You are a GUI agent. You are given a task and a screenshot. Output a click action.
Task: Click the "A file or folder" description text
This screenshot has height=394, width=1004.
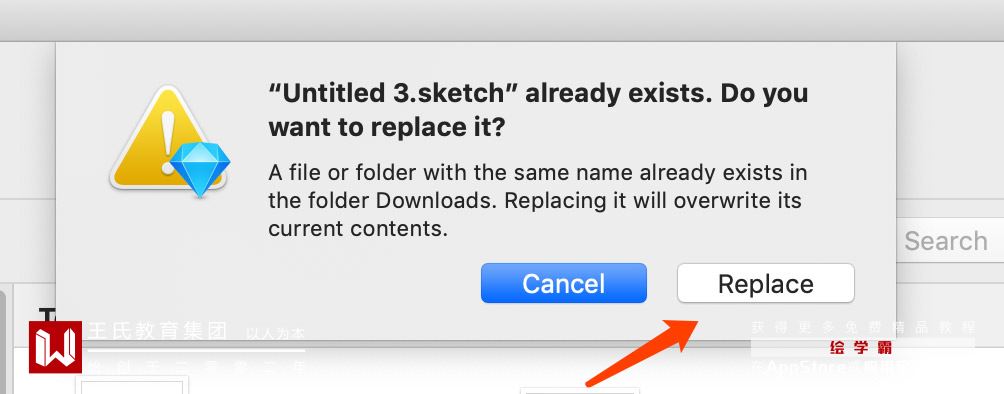[537, 201]
